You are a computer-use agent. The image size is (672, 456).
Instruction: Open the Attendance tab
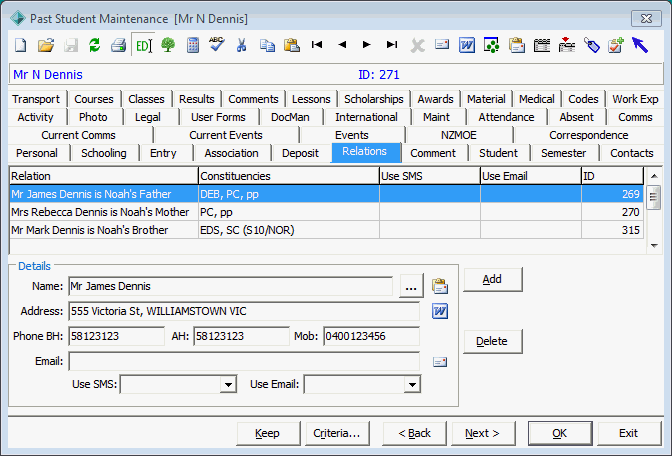(506, 117)
